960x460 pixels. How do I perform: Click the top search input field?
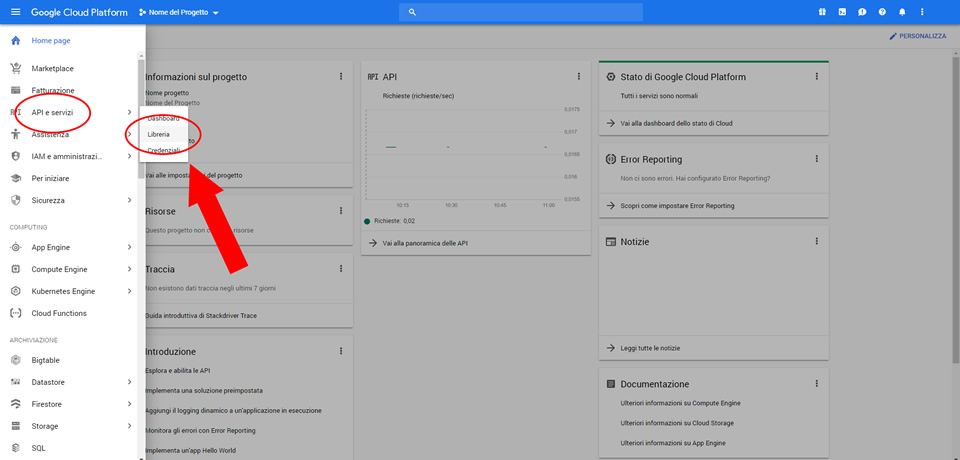point(520,12)
